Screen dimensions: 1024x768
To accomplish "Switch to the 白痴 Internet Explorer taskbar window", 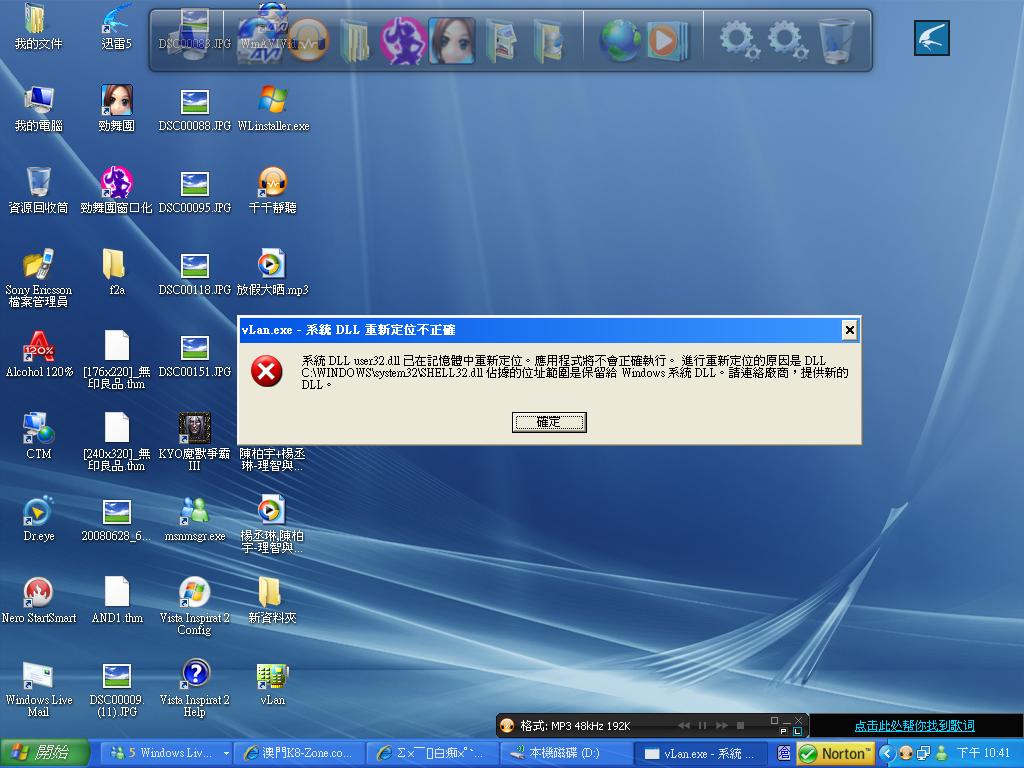I will [432, 753].
